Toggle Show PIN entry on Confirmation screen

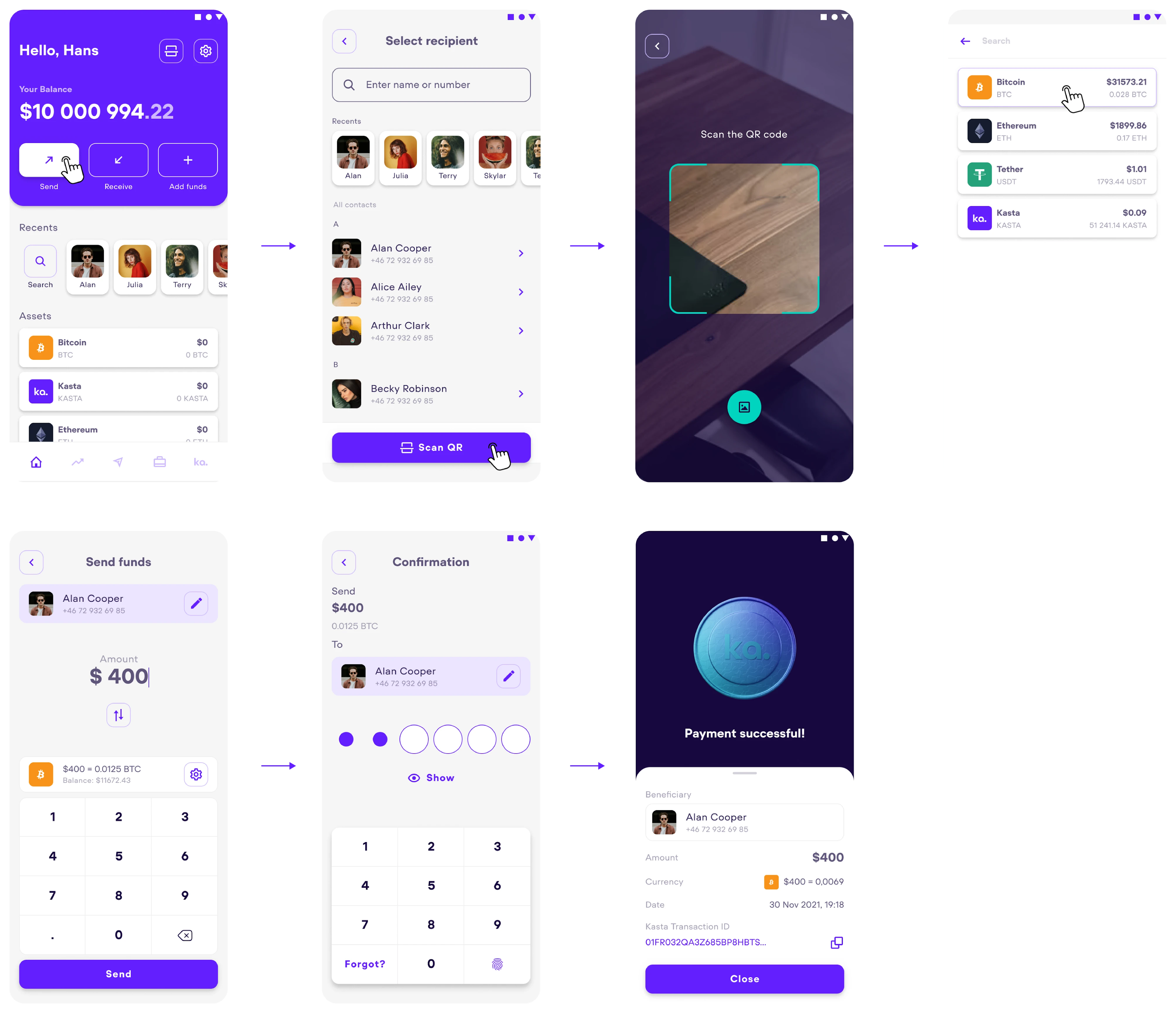pyautogui.click(x=431, y=779)
